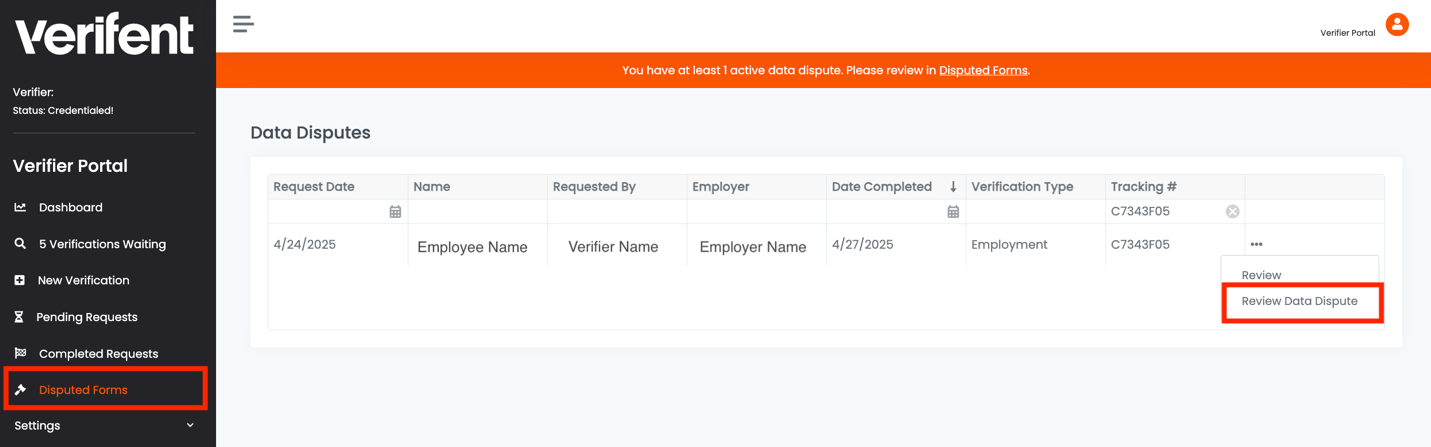Open the Date Completed calendar picker

(x=953, y=212)
